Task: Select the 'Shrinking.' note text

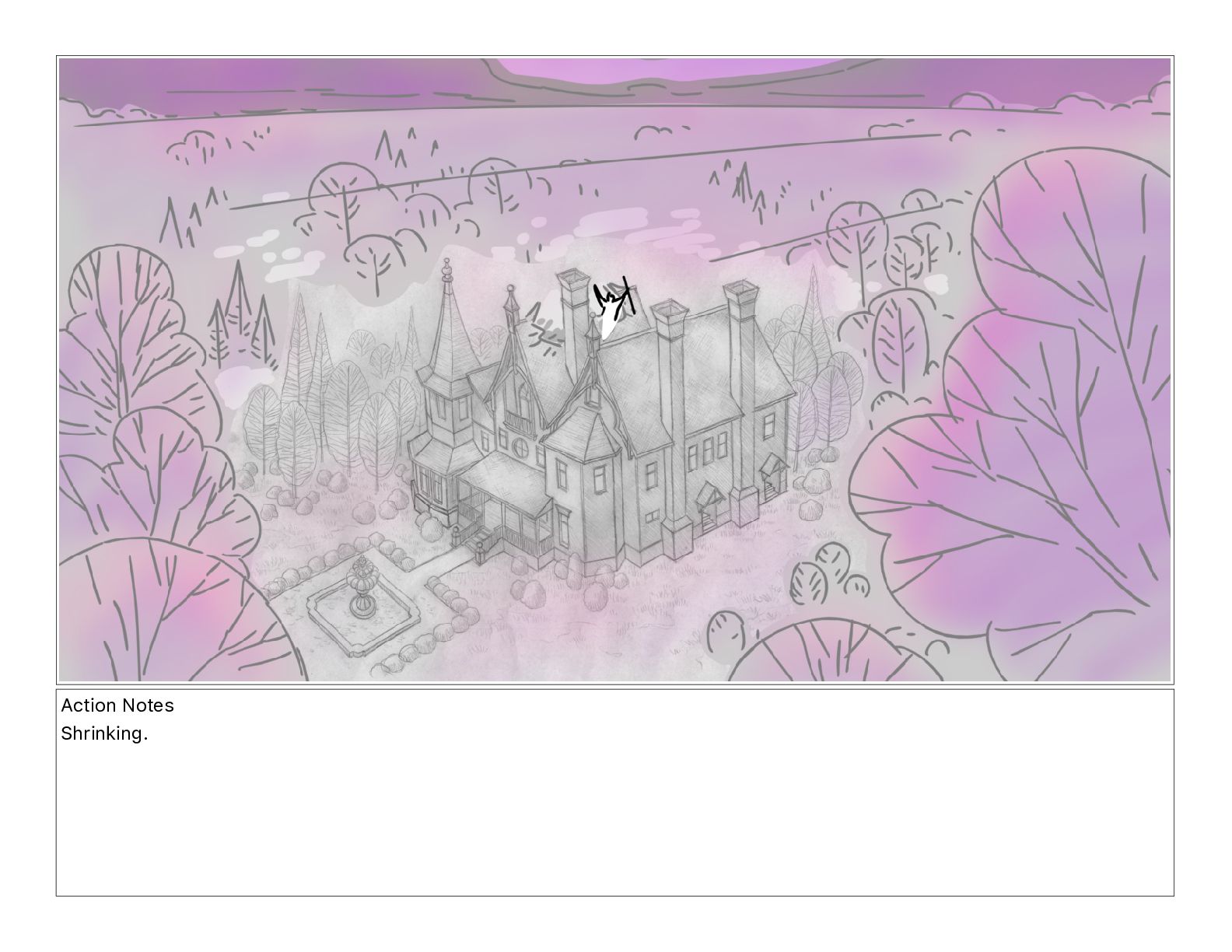Action: (104, 733)
